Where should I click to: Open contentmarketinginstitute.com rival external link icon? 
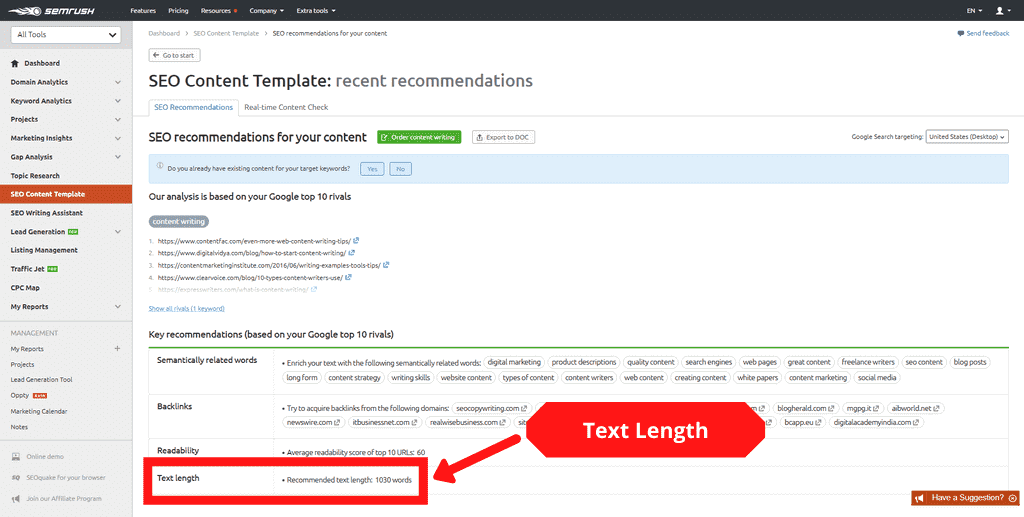(386, 265)
